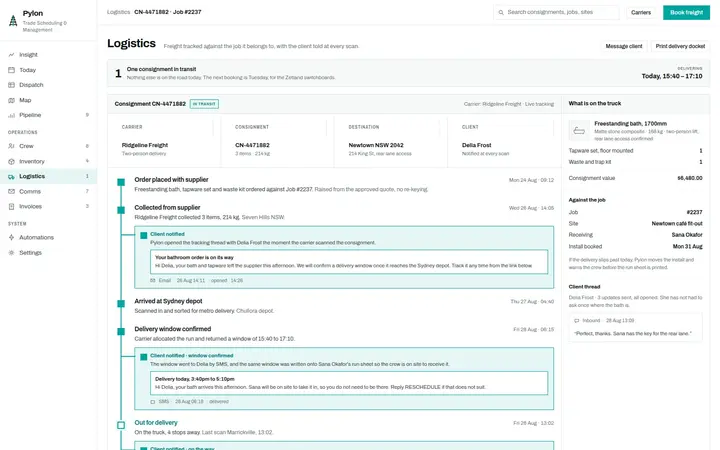
Task: Select the Collected from supplier marker
Action: [x=121, y=210]
